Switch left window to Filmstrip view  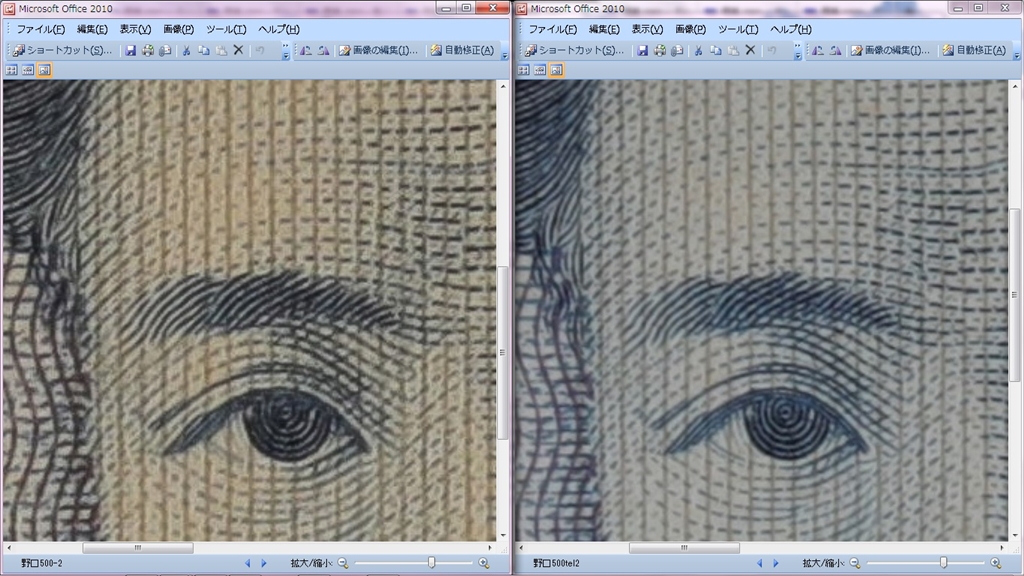point(28,70)
